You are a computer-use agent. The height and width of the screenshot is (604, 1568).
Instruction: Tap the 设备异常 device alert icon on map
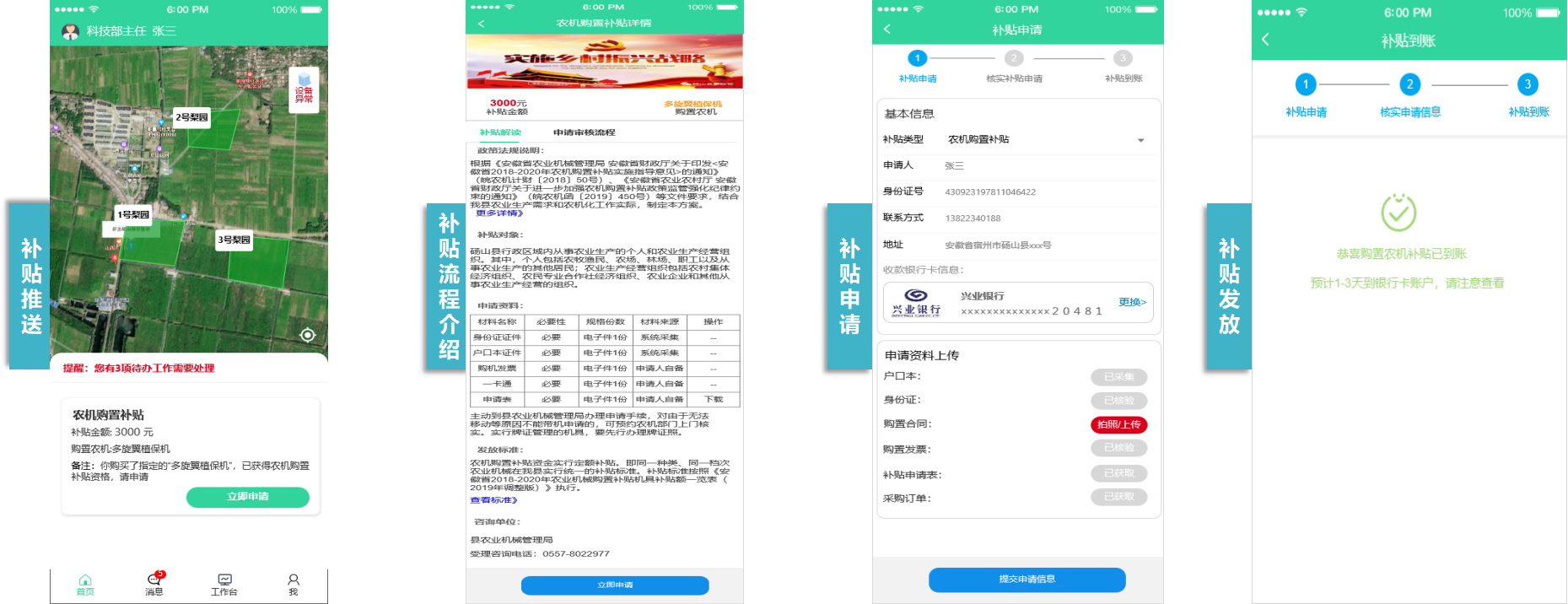[x=304, y=88]
